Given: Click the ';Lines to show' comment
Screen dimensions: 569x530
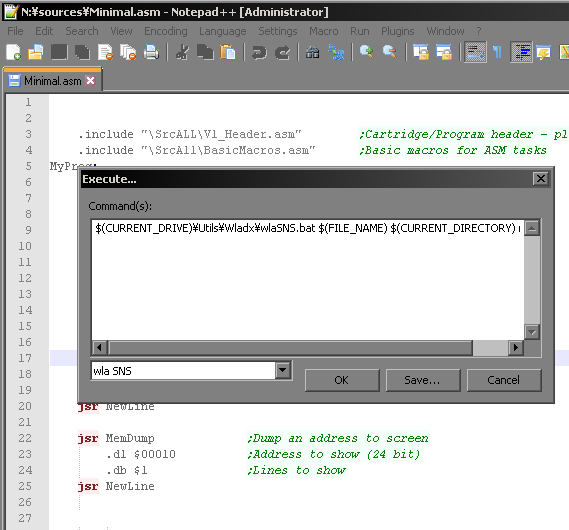Looking at the screenshot, I should click(296, 470).
